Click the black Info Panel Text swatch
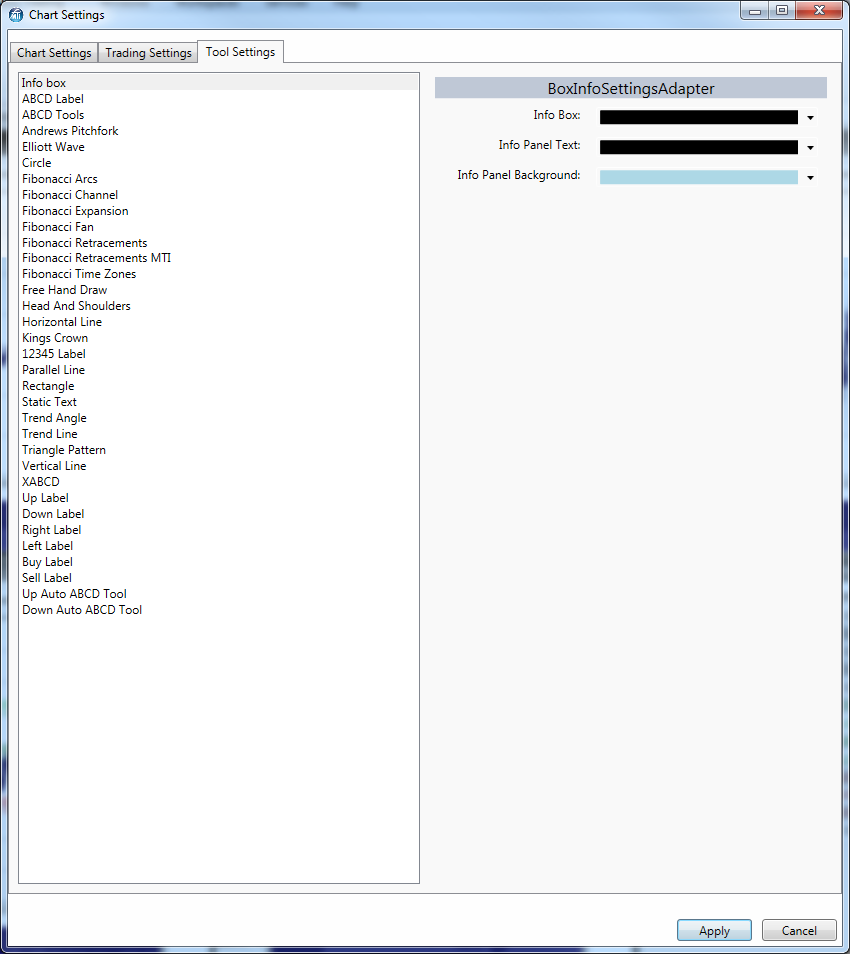This screenshot has width=850, height=954. click(x=698, y=147)
